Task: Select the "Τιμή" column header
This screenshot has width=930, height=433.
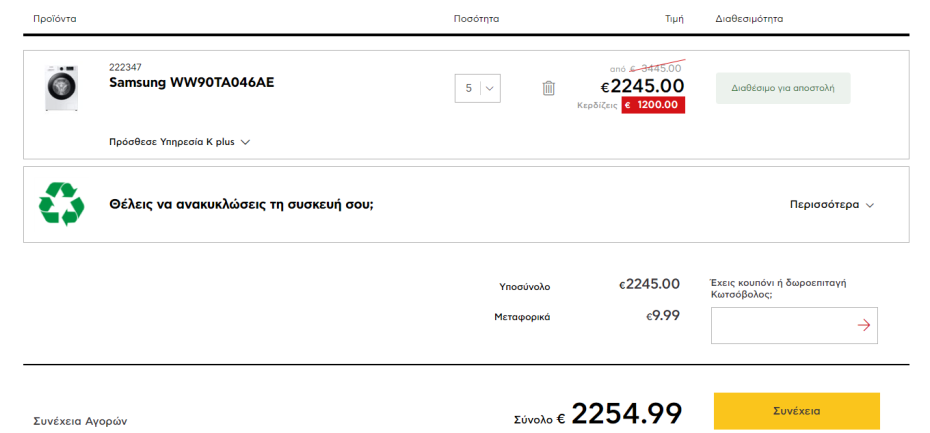Action: [x=674, y=19]
